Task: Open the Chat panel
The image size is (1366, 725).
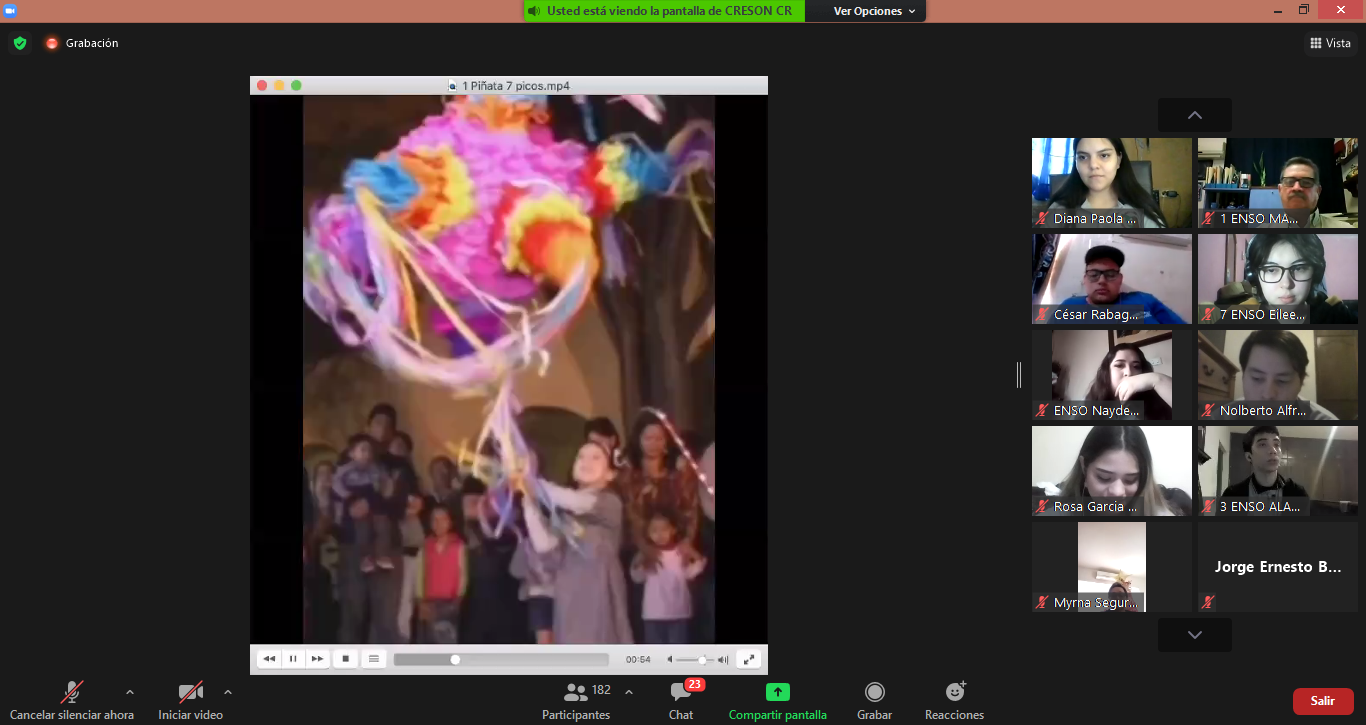Action: [x=681, y=692]
